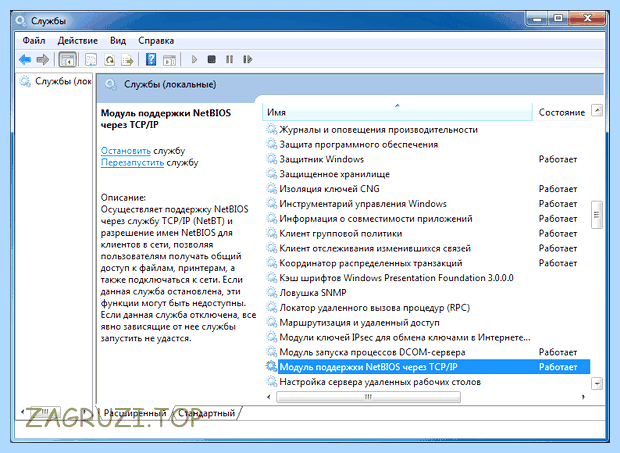The image size is (620, 453).
Task: Select Инструментарий управления Windows service
Action: point(363,204)
